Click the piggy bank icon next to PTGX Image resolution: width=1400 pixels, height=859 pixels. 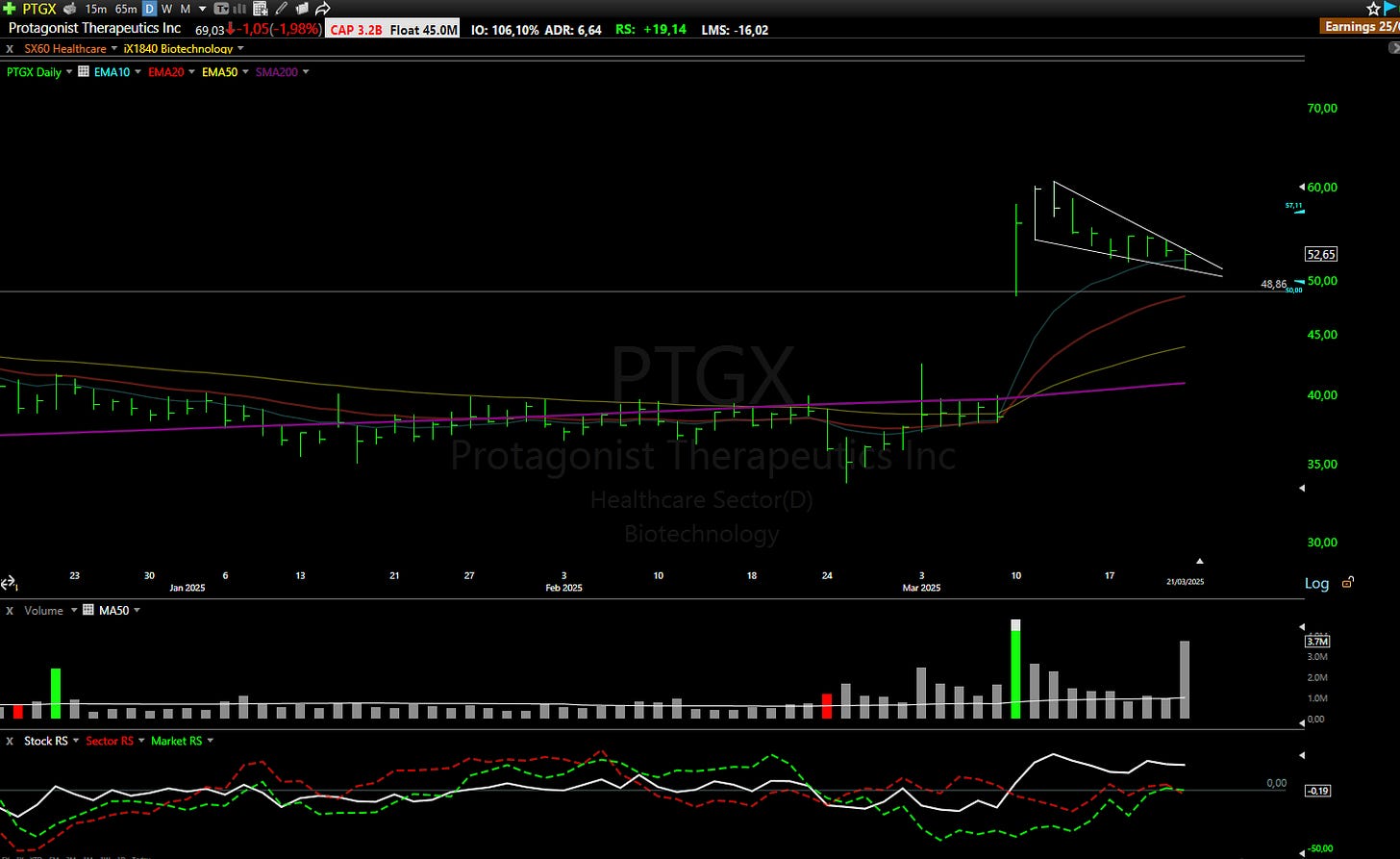tap(69, 9)
